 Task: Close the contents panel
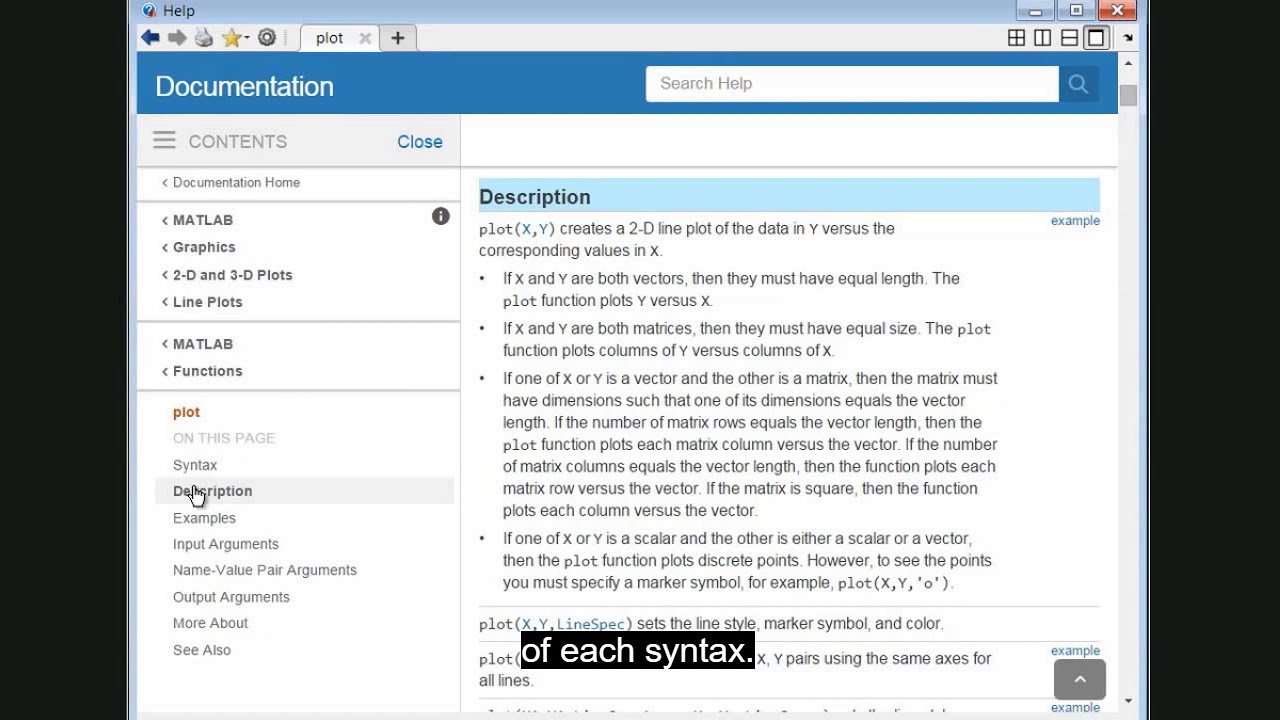pos(420,142)
